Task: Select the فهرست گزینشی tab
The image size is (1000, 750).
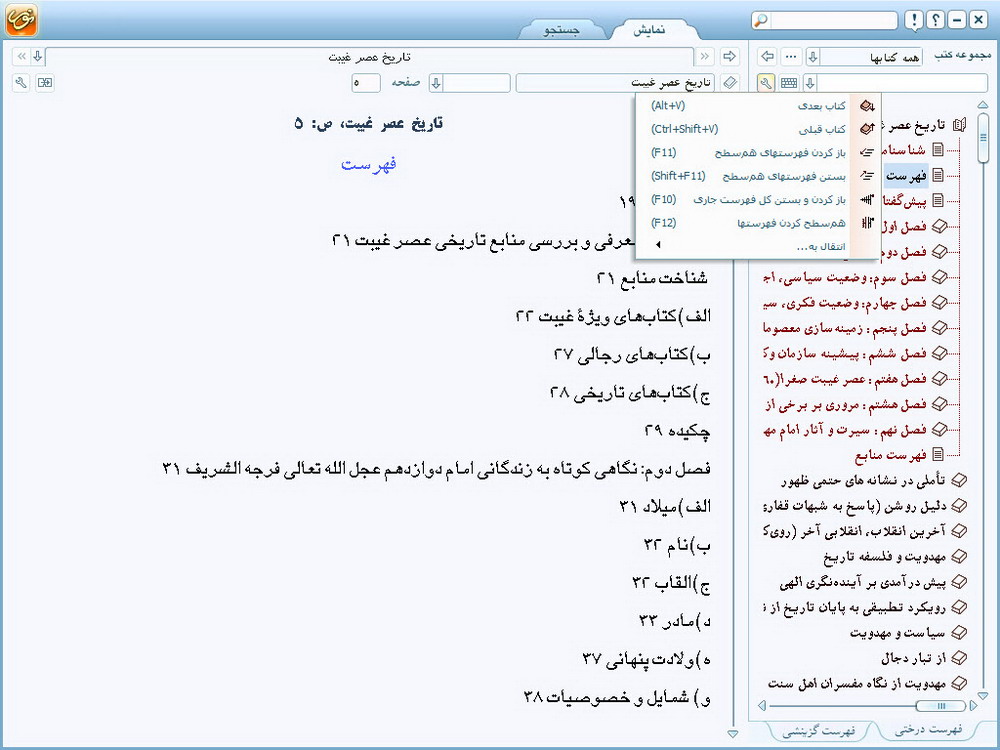Action: click(819, 730)
